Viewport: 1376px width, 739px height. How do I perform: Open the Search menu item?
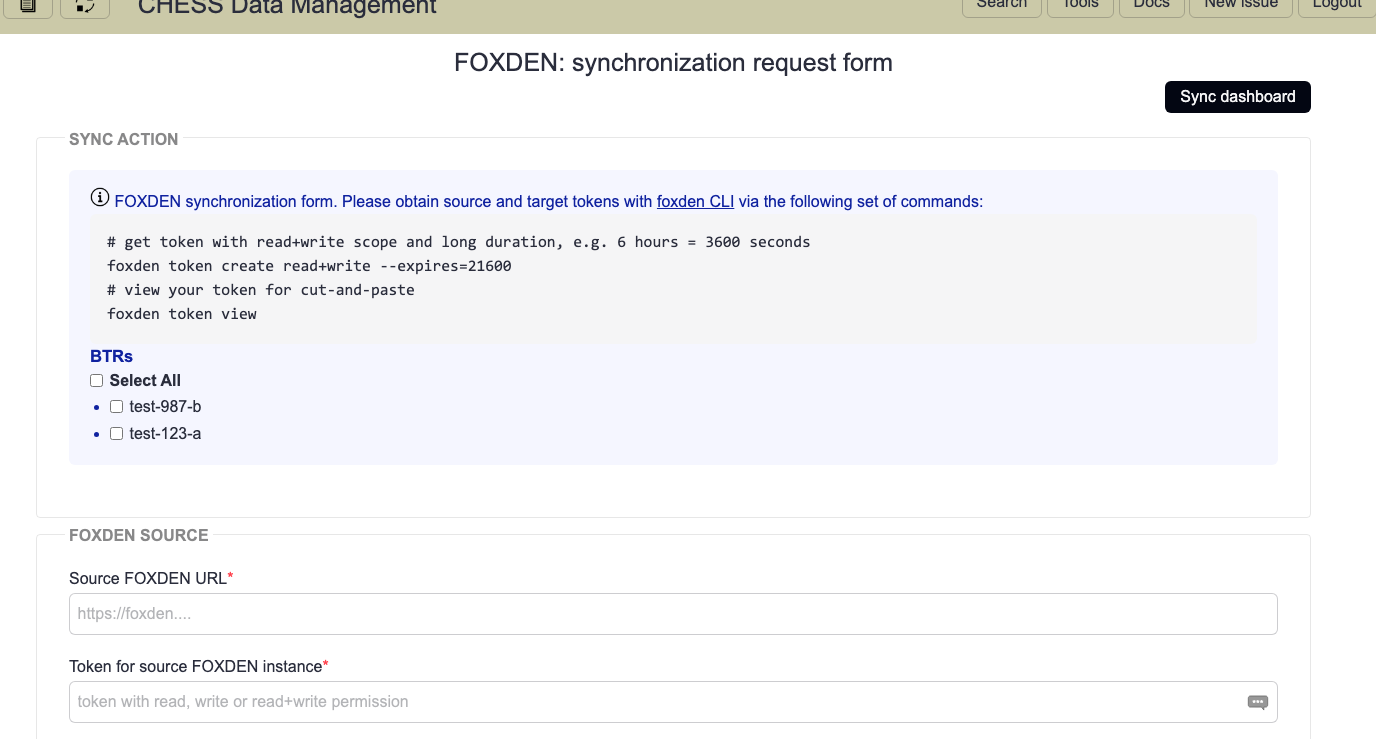click(1001, 6)
